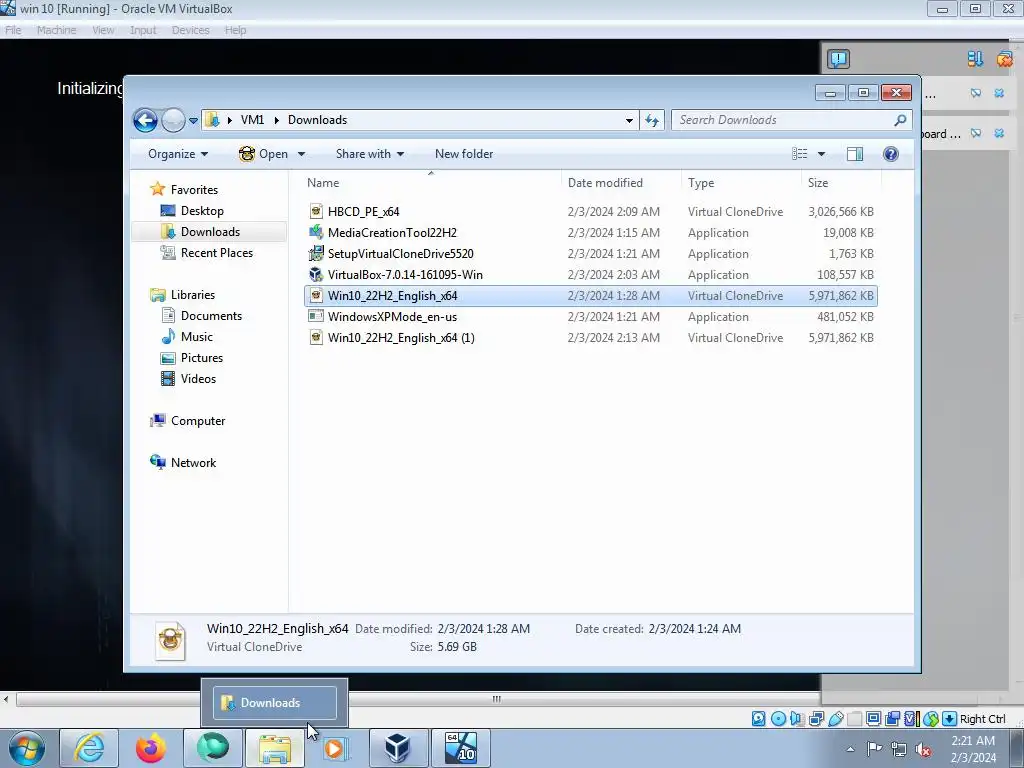Viewport: 1024px width, 768px height.
Task: Click the recording indicator in VirtualBox status bar
Action: (x=892, y=719)
